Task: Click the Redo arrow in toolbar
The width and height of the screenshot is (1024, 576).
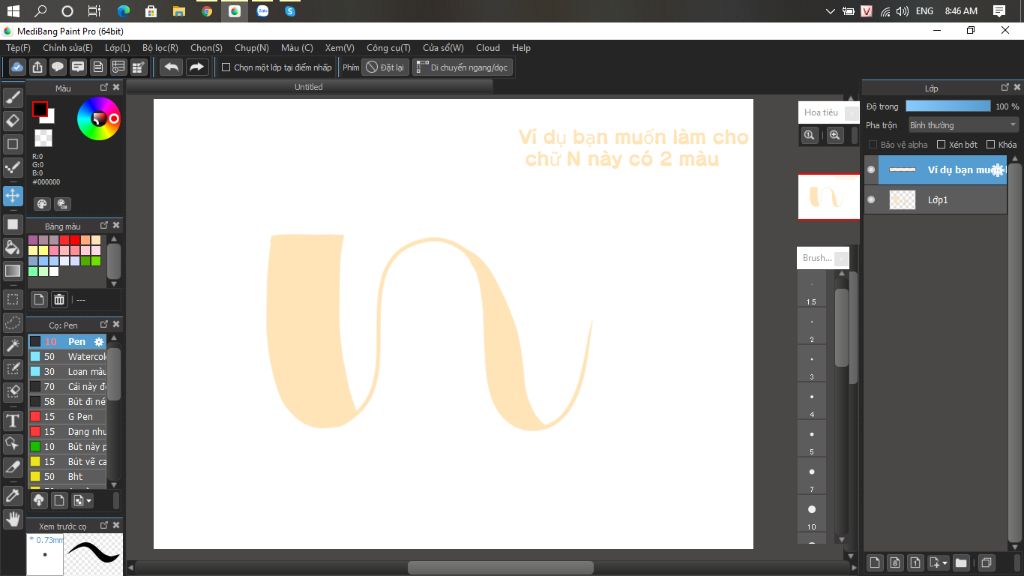Action: tap(196, 67)
